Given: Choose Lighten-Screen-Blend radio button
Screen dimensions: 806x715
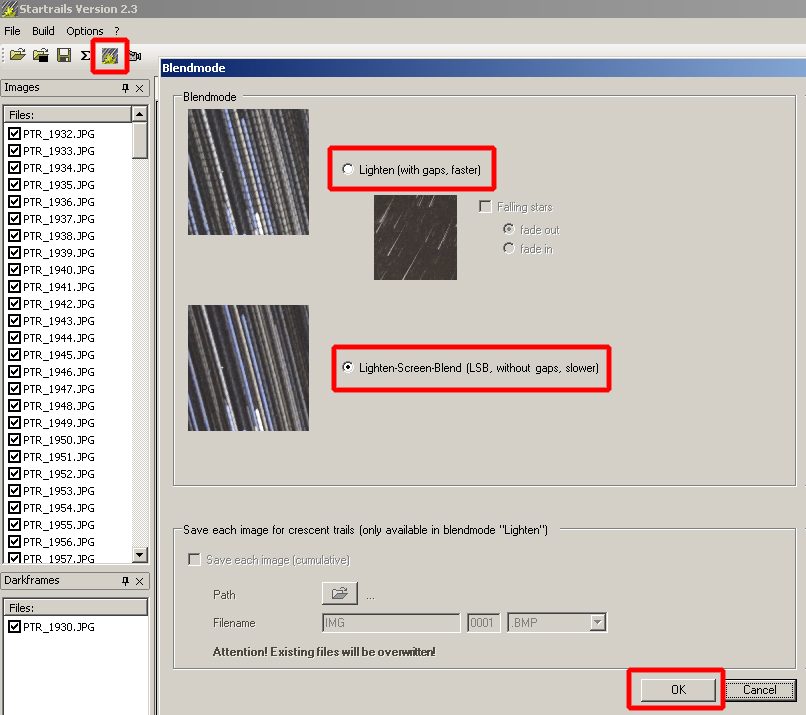Looking at the screenshot, I should click(x=348, y=368).
